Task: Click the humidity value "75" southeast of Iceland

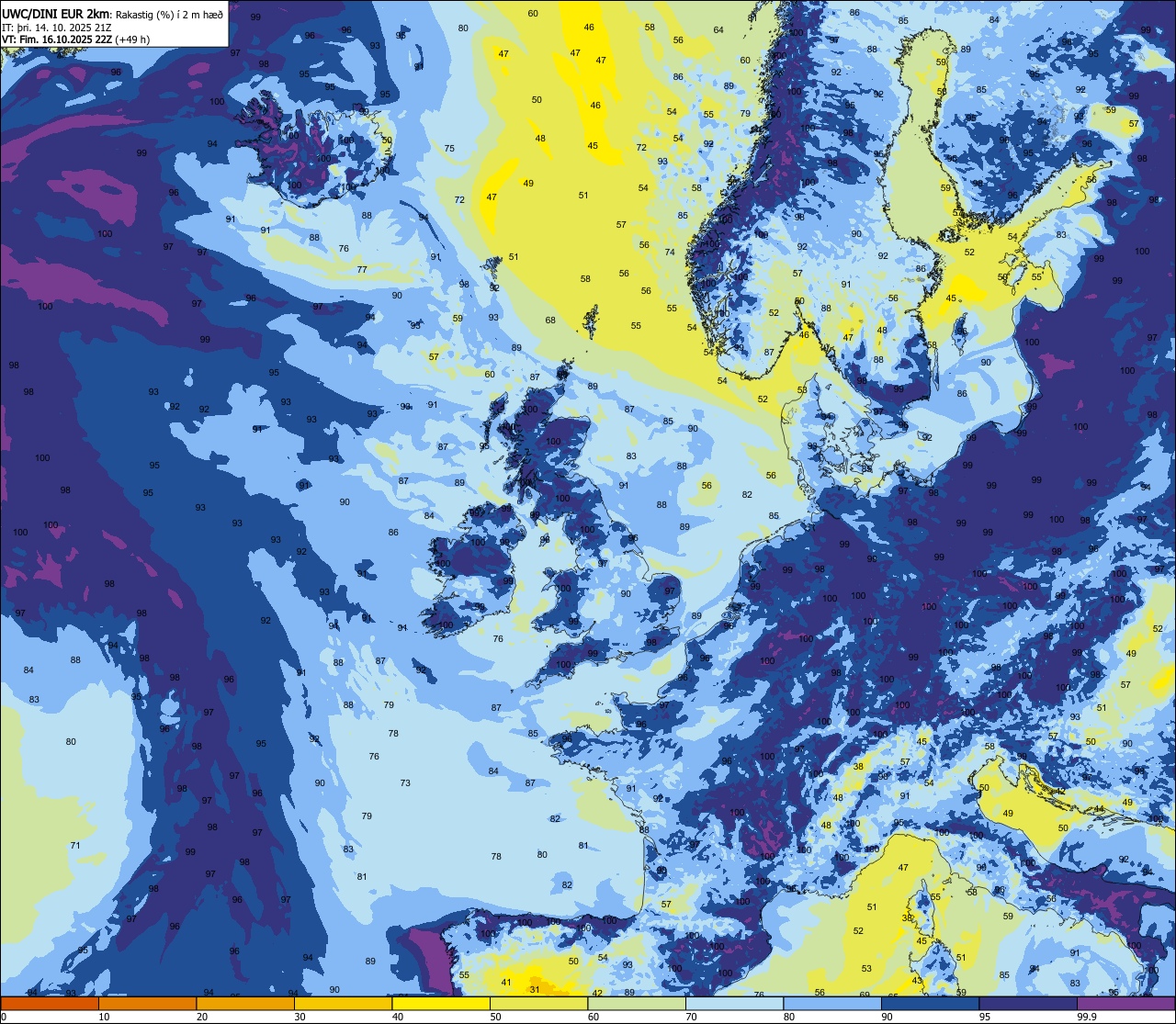Action: (x=449, y=148)
